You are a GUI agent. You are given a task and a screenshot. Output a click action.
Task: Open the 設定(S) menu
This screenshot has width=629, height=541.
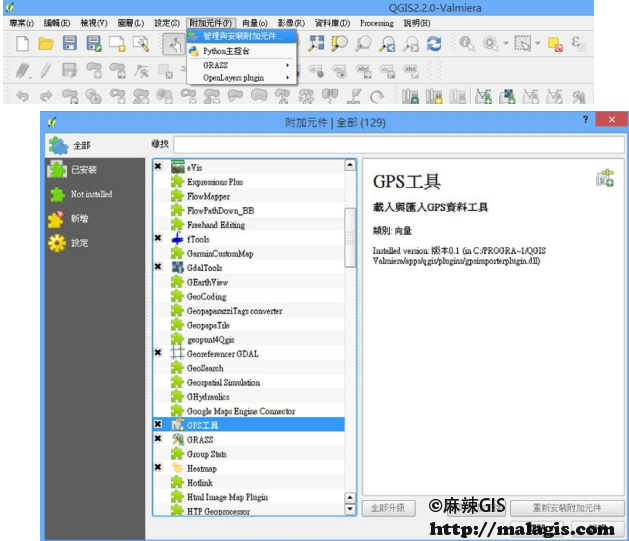167,23
